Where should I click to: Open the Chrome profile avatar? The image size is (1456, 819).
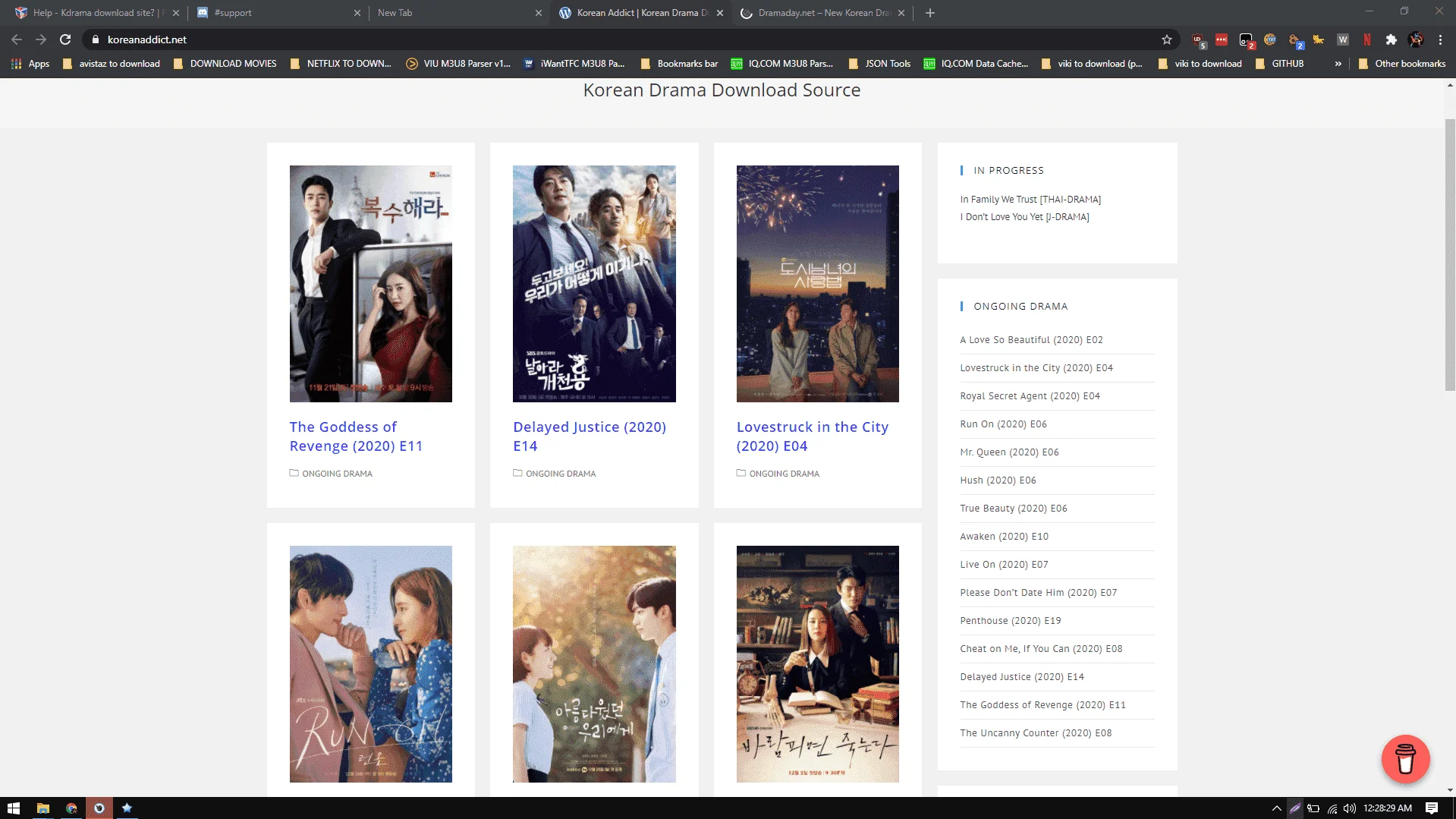click(x=1416, y=39)
